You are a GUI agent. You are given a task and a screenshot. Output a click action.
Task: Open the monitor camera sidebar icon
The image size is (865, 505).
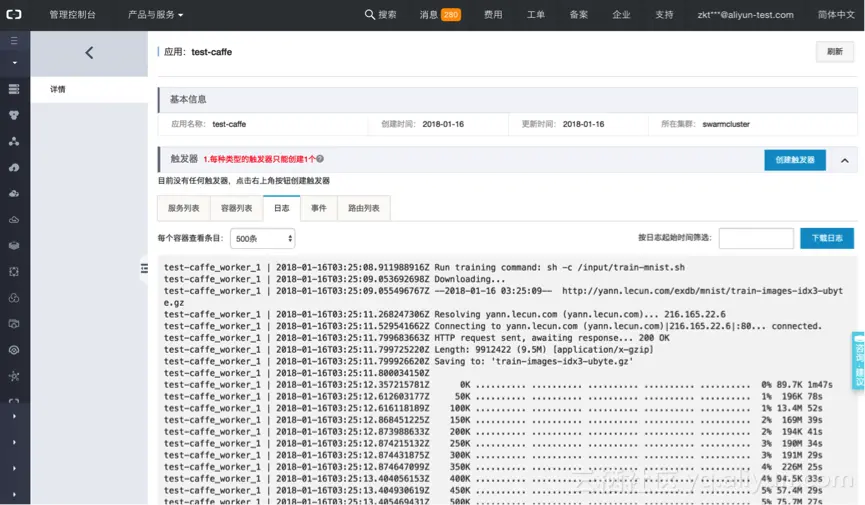pyautogui.click(x=14, y=324)
